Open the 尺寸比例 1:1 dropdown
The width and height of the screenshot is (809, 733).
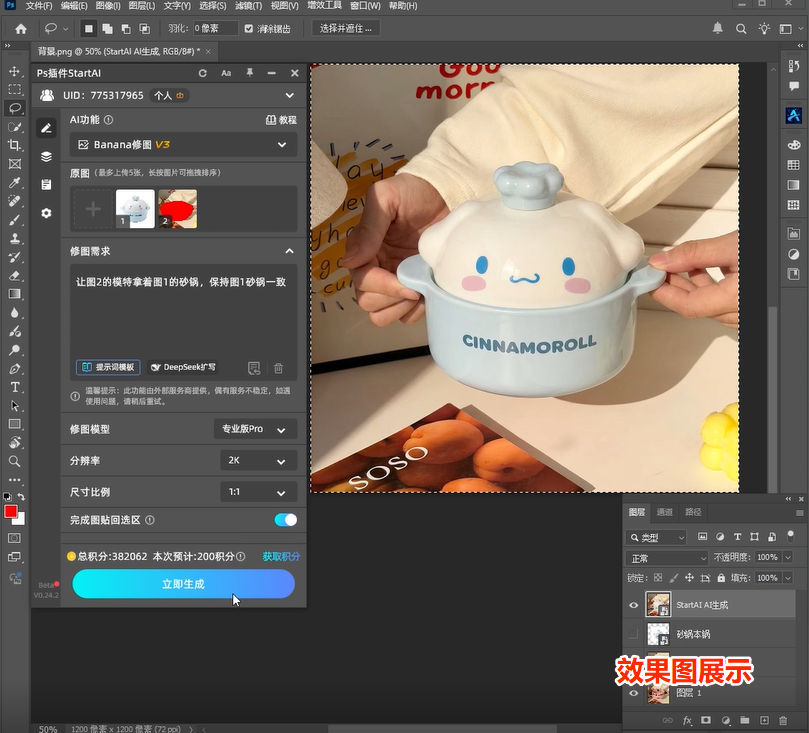pyautogui.click(x=259, y=492)
